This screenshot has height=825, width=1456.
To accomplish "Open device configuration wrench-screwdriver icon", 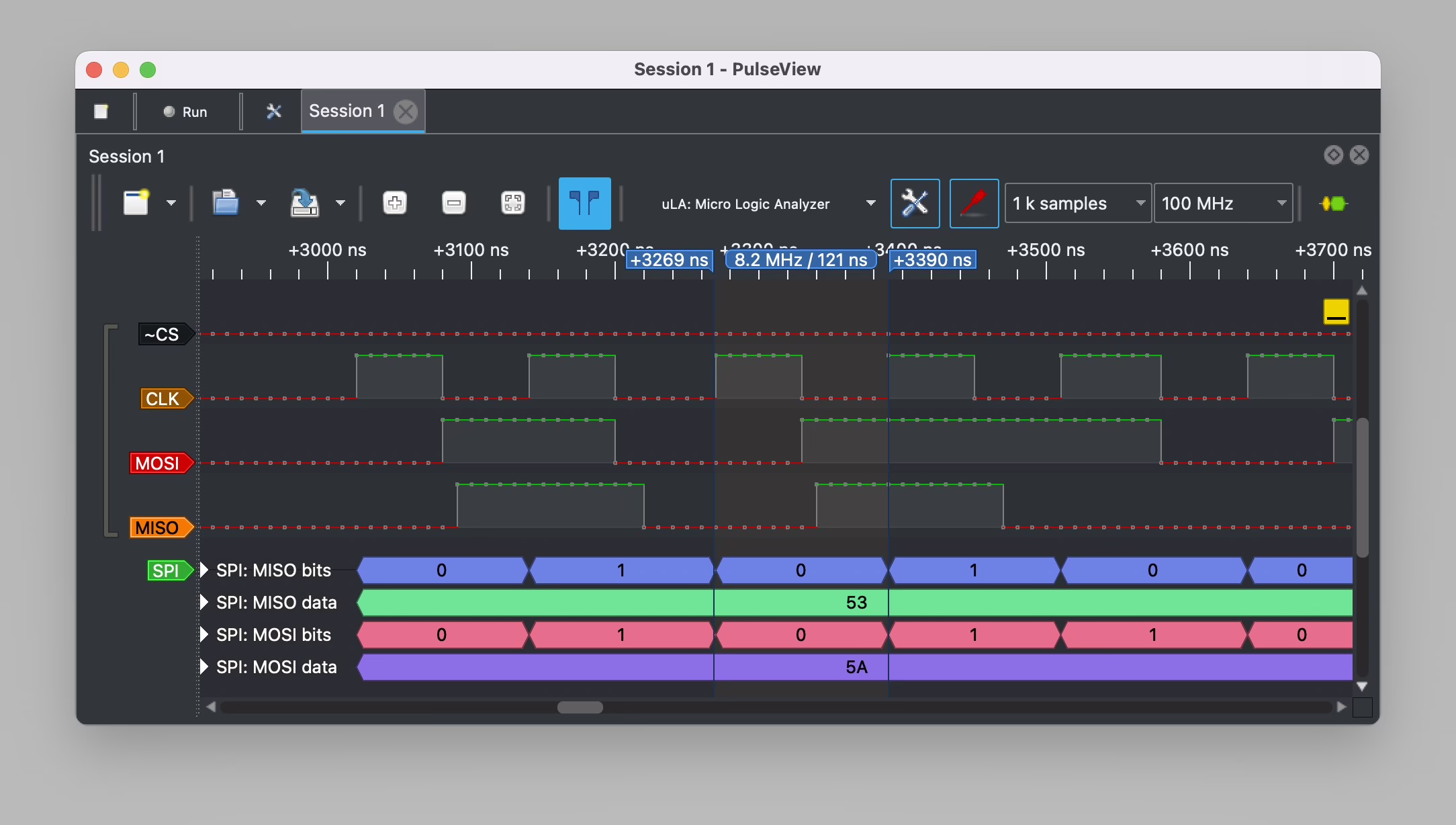I will click(915, 203).
